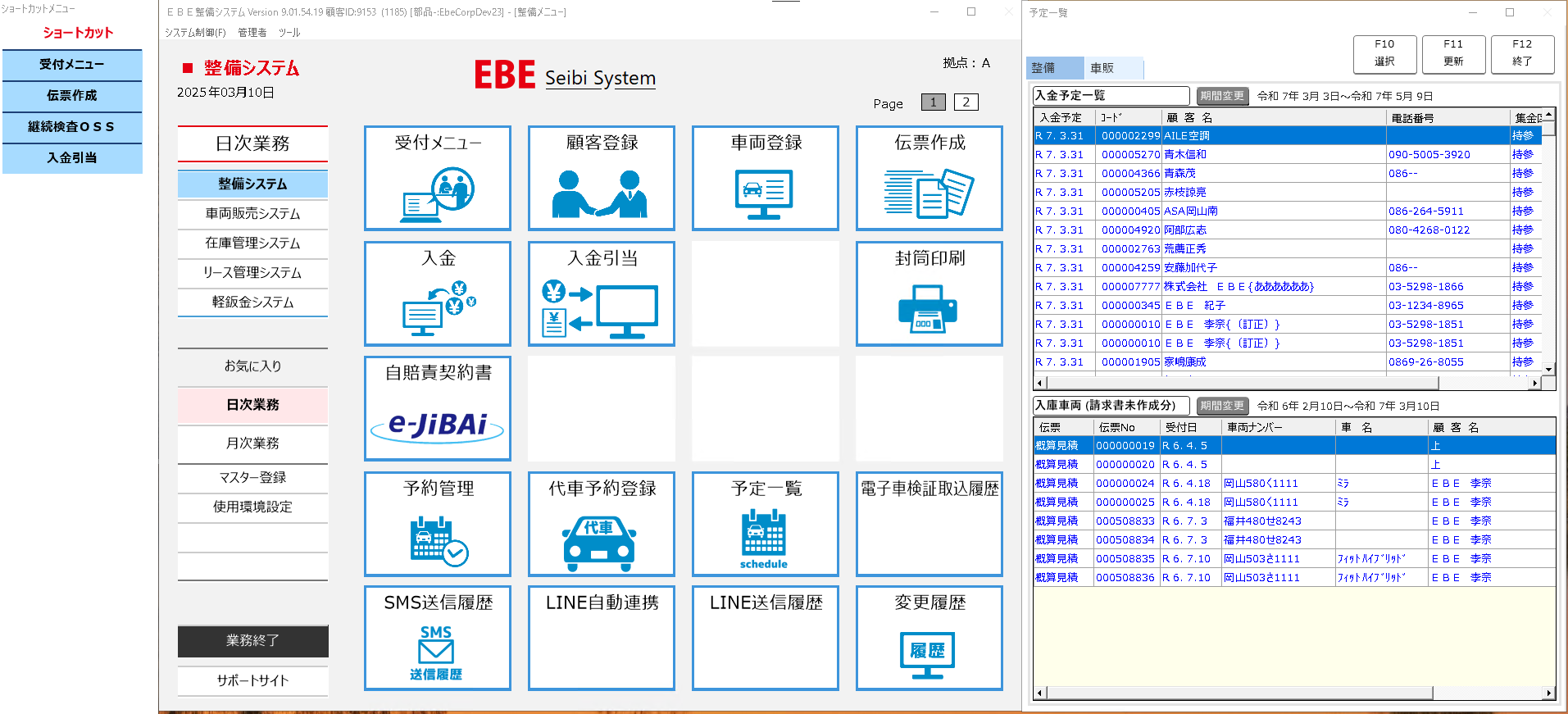Select 整備システム in the side list
Screen dimensions: 1568x714
[x=252, y=184]
